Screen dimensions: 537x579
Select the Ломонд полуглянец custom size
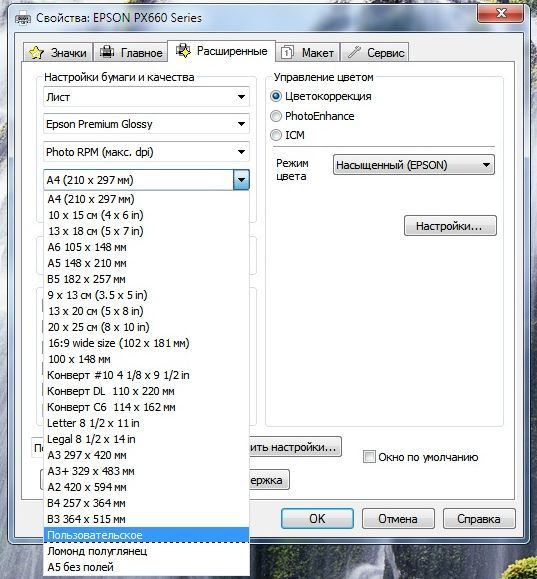click(x=146, y=551)
